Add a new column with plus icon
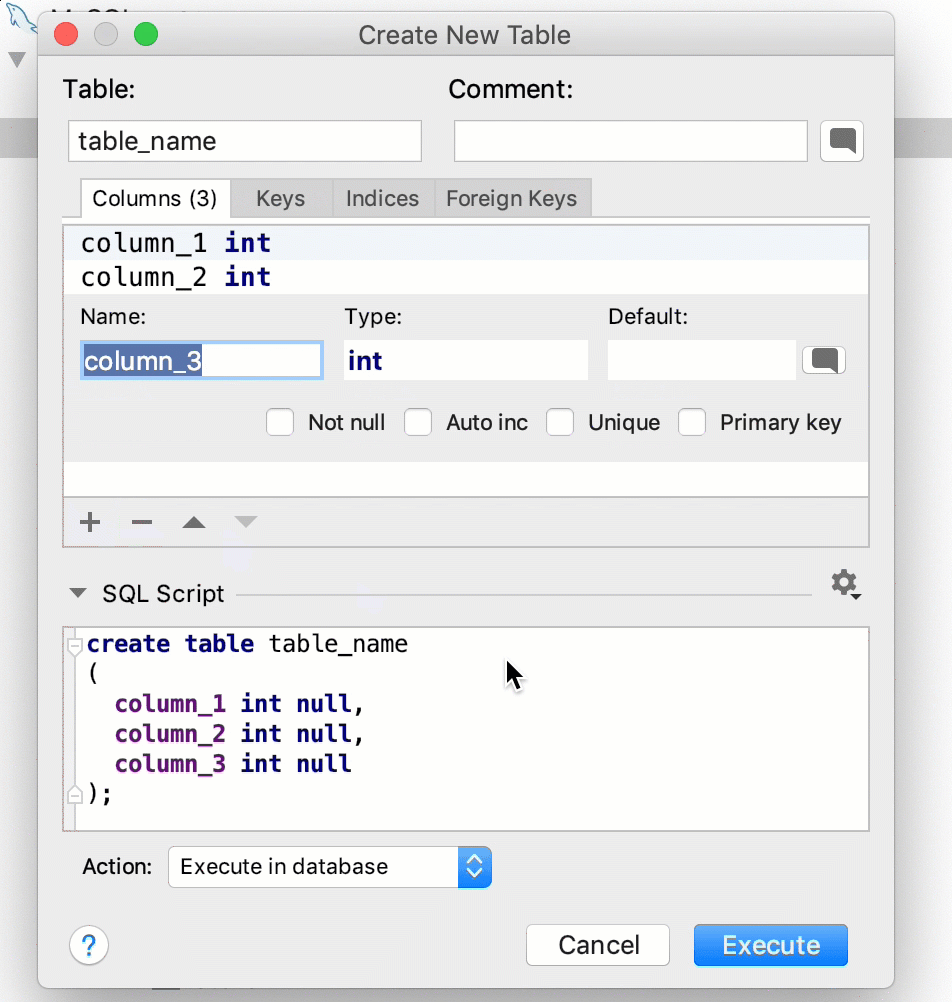The width and height of the screenshot is (952, 1002). (90, 522)
